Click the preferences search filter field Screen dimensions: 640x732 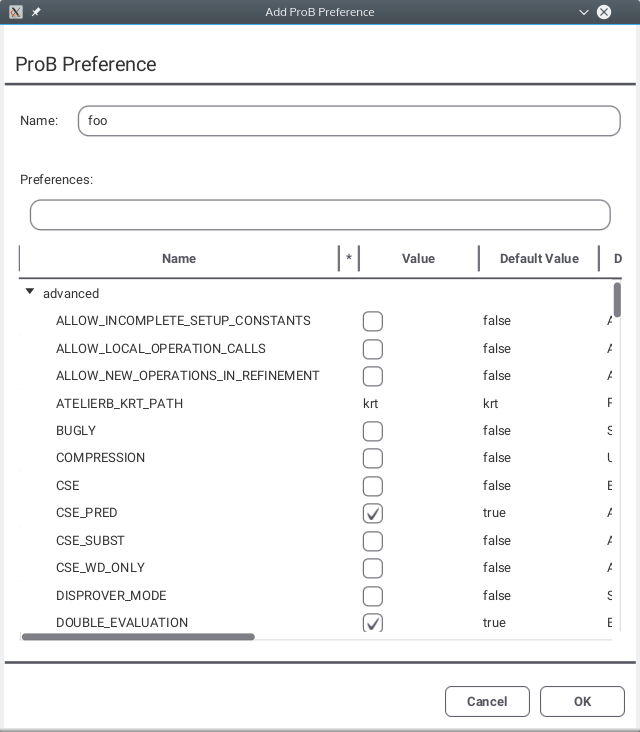click(320, 215)
